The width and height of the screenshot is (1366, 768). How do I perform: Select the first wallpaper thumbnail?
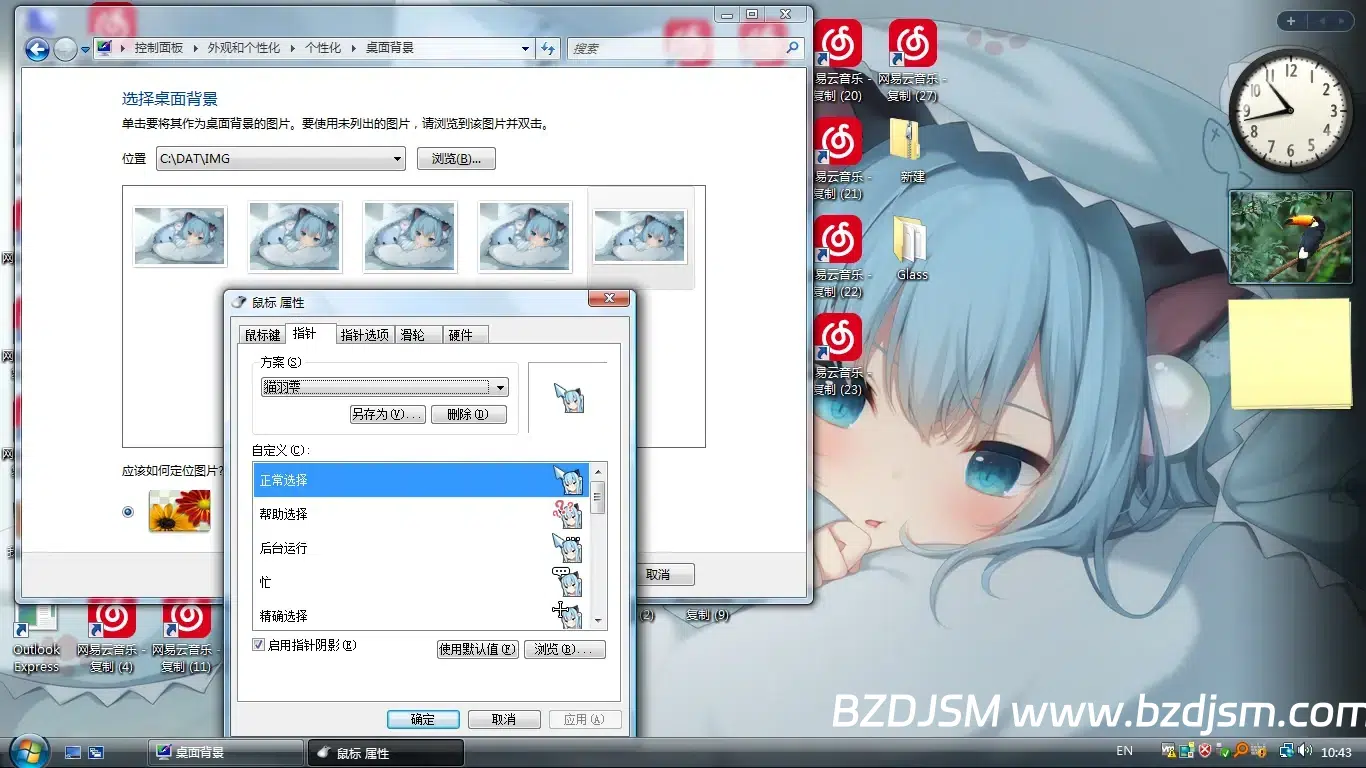click(x=180, y=237)
